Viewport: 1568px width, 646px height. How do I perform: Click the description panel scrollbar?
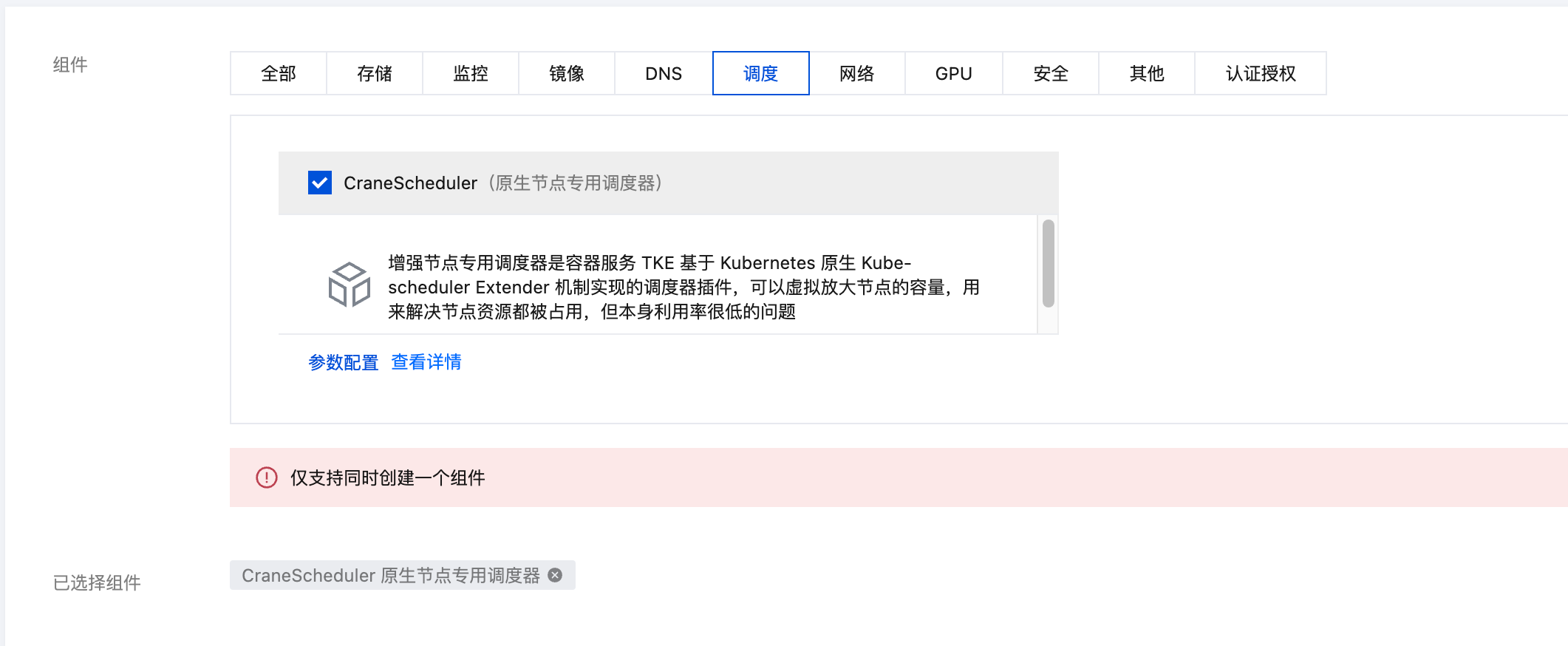point(1048,263)
